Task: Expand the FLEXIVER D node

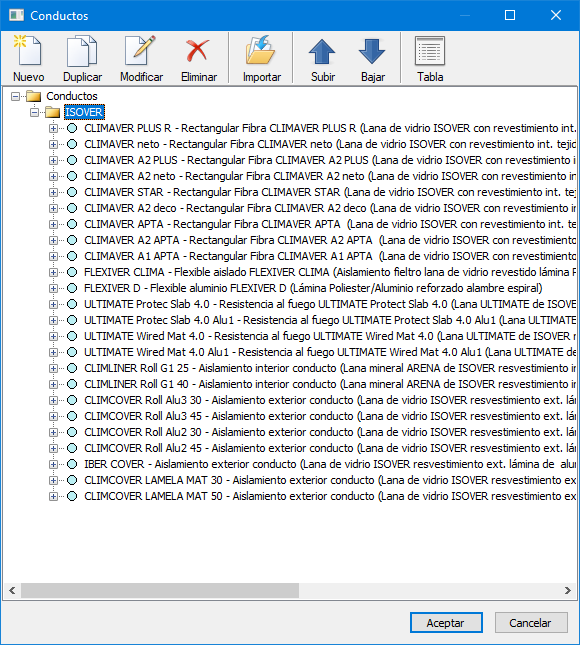Action: click(x=53, y=289)
